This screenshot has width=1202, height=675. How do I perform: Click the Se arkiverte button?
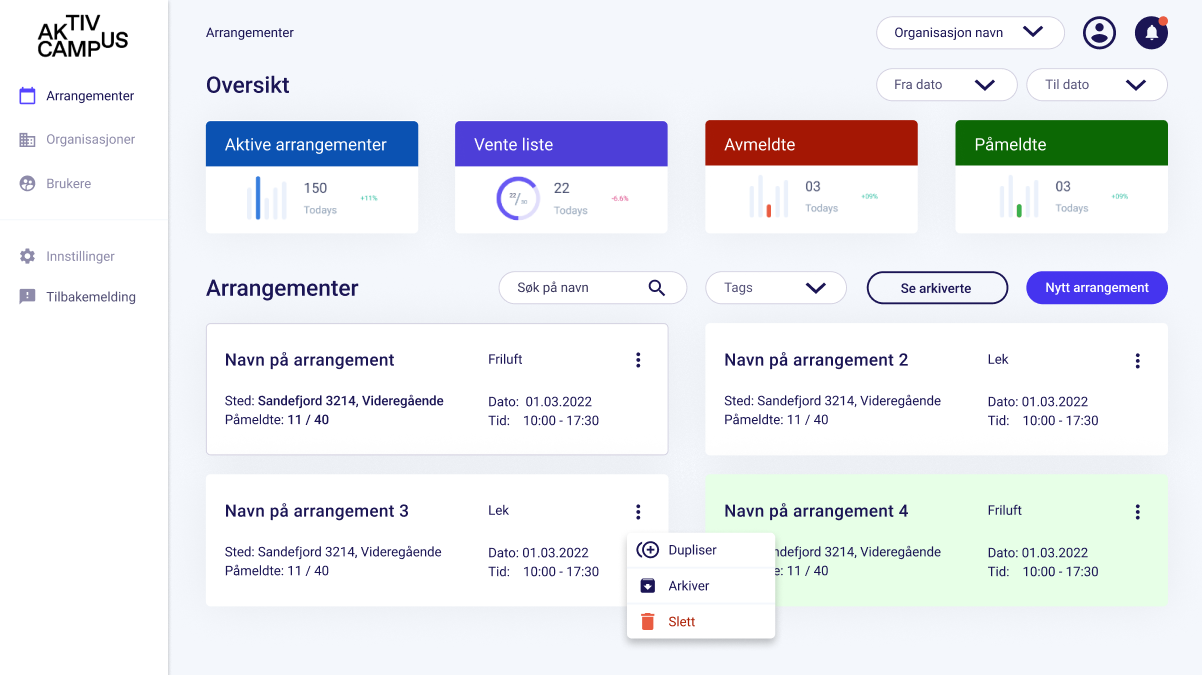pos(936,288)
